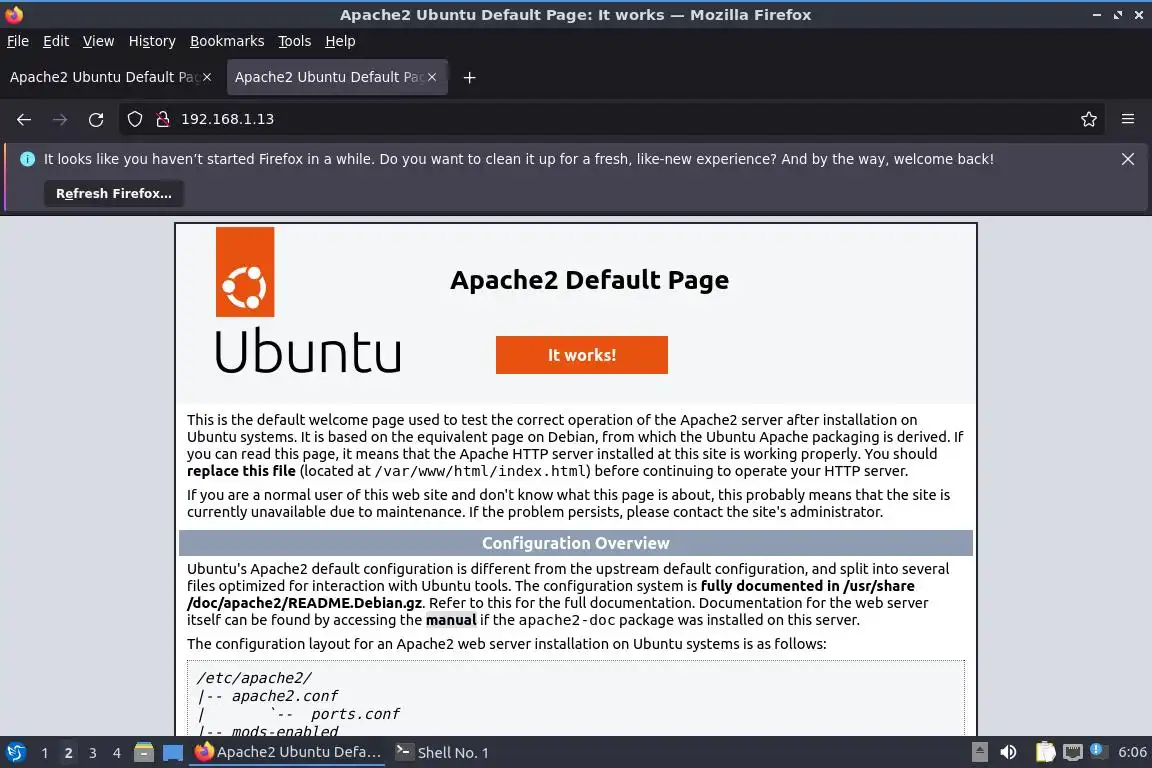Screen dimensions: 1152x768
Task: Go back to the previous page
Action: [x=24, y=119]
